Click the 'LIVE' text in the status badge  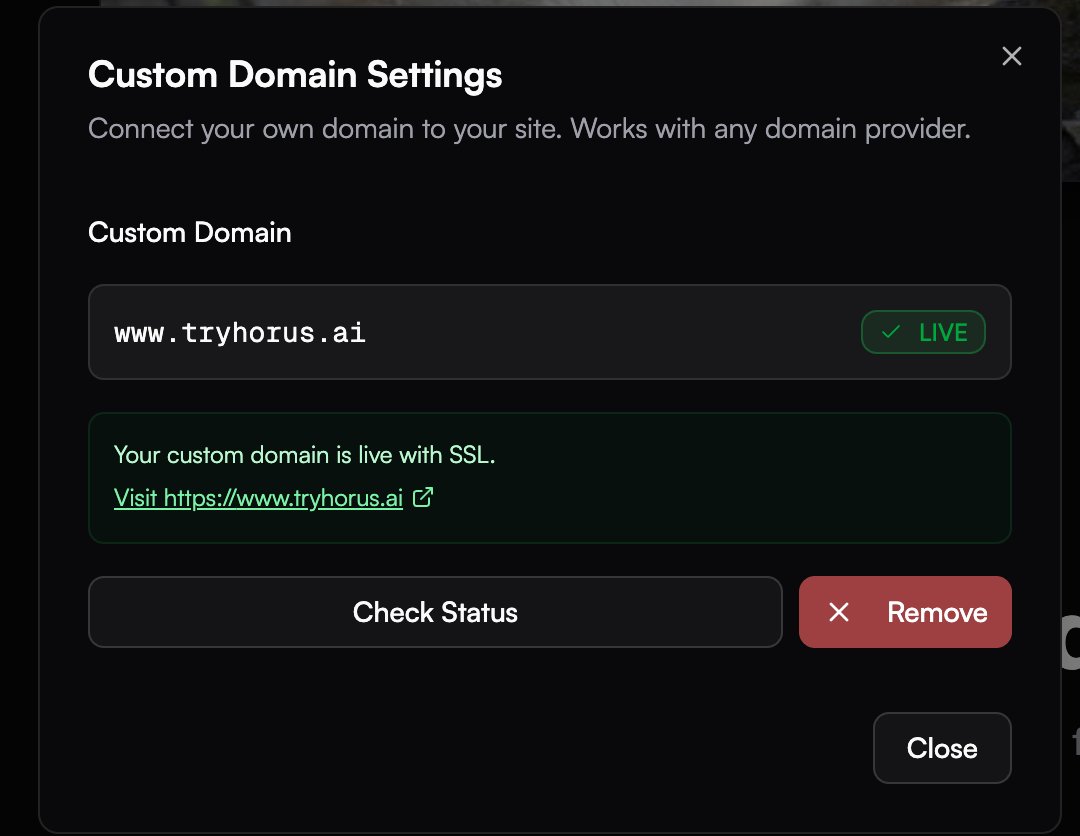[x=942, y=333]
